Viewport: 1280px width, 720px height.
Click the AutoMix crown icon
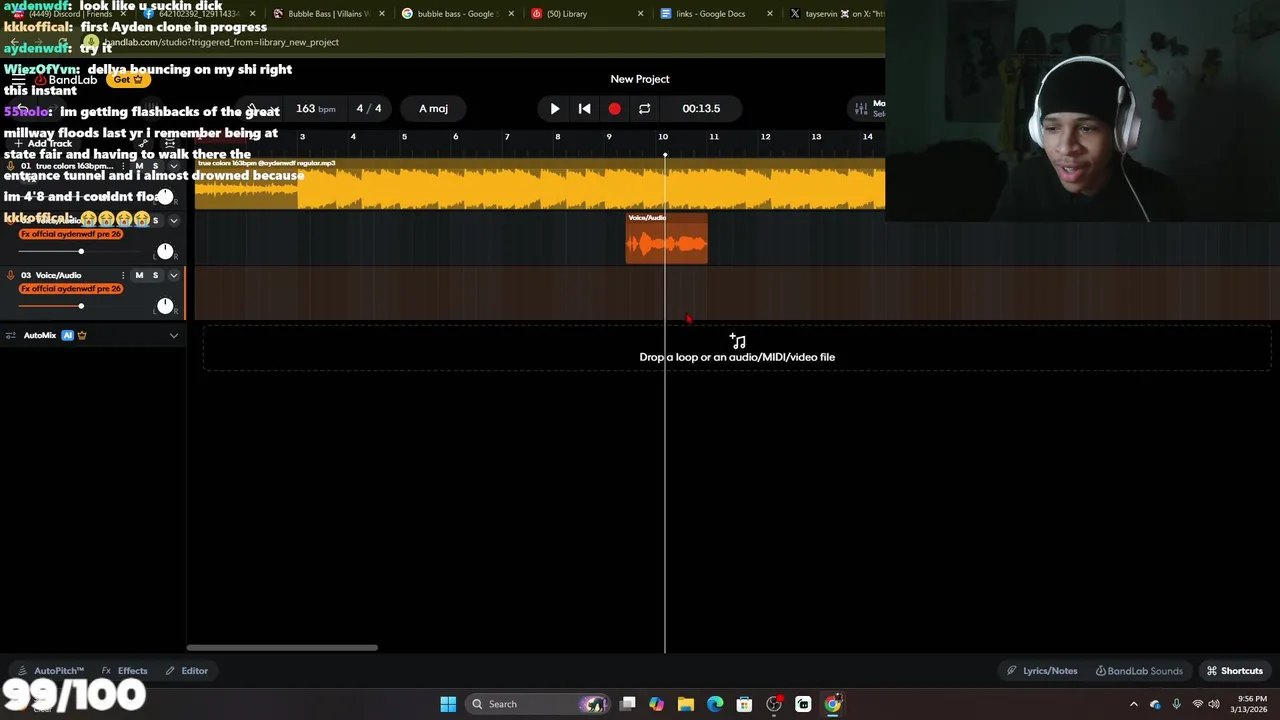[x=82, y=335]
